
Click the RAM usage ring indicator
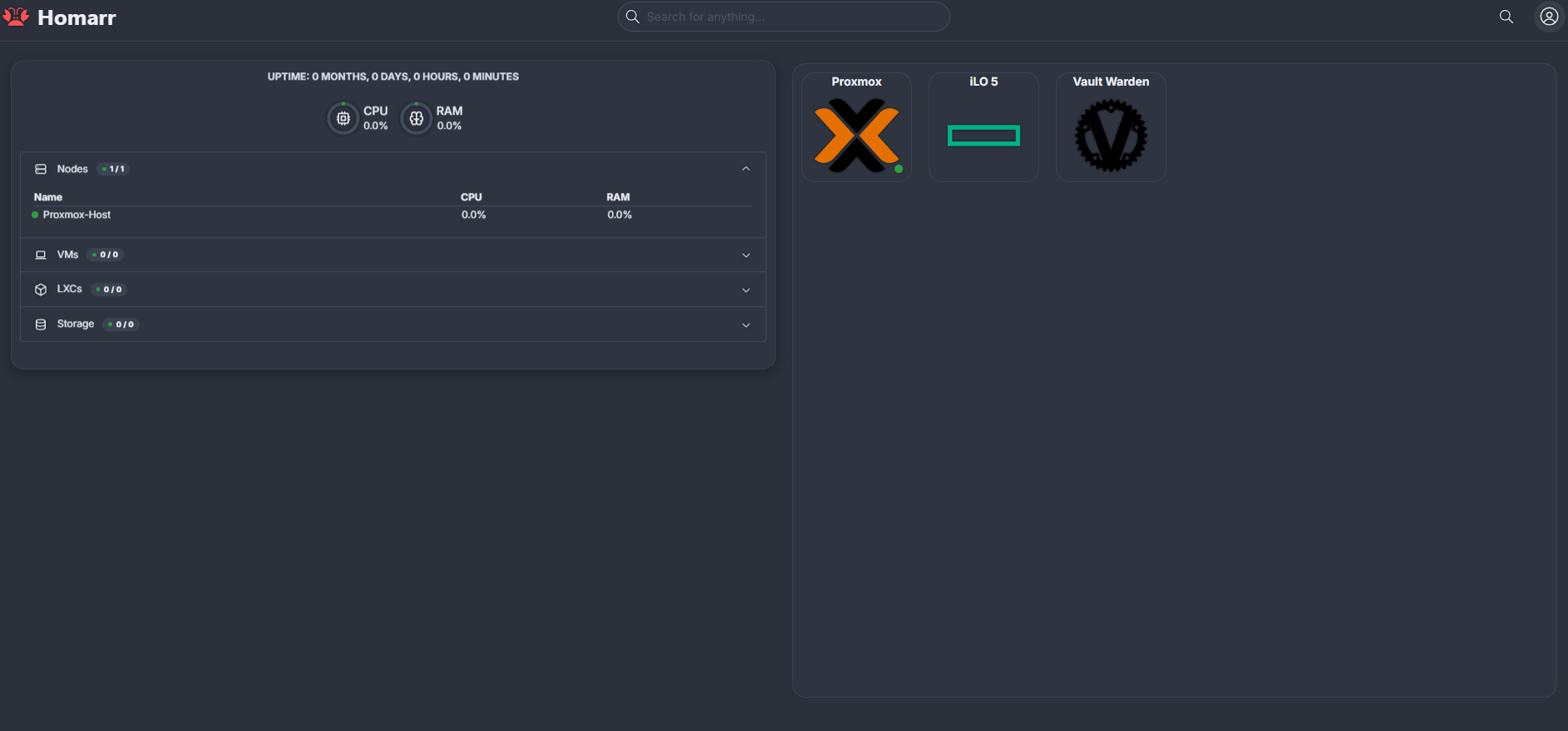coord(417,118)
